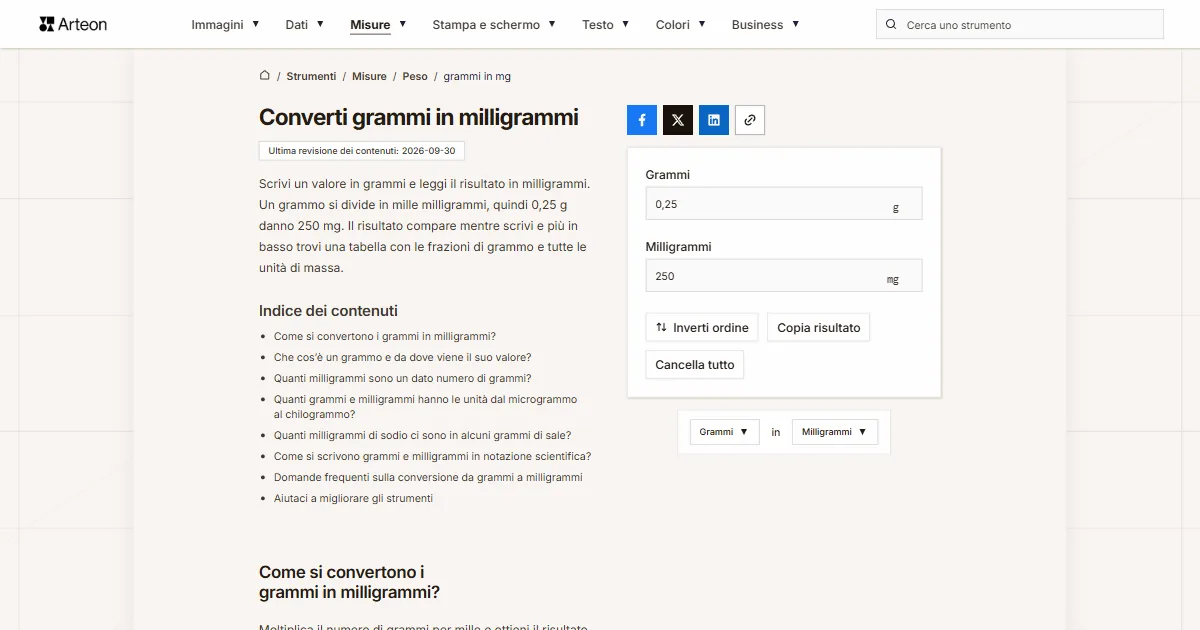Click the Cerca uno strumento search box
This screenshot has width=1200, height=630.
1020,25
